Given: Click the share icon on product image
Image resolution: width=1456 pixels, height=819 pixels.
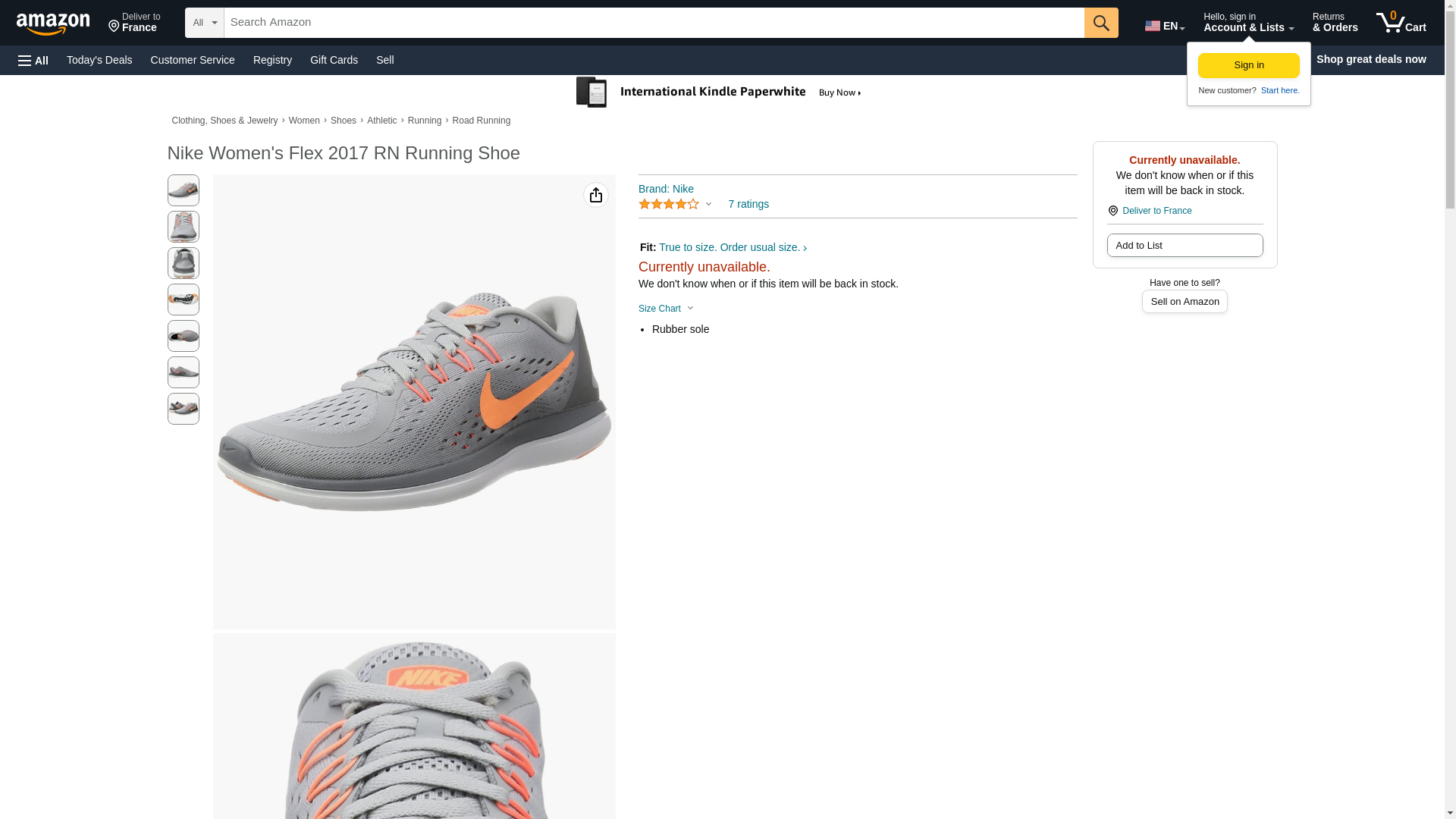Looking at the screenshot, I should tap(595, 195).
